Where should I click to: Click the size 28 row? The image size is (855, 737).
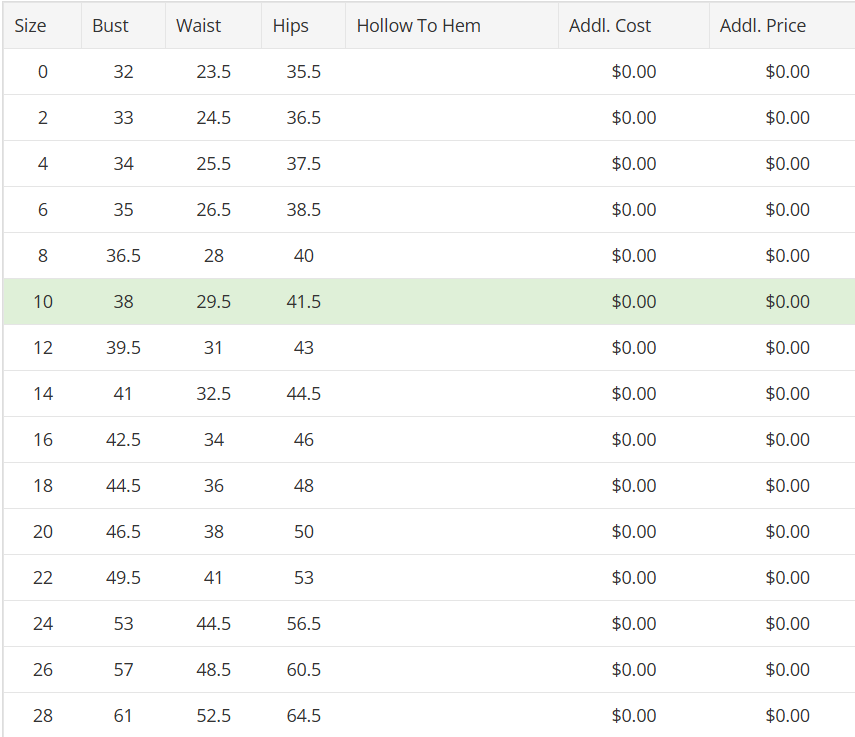(x=429, y=715)
